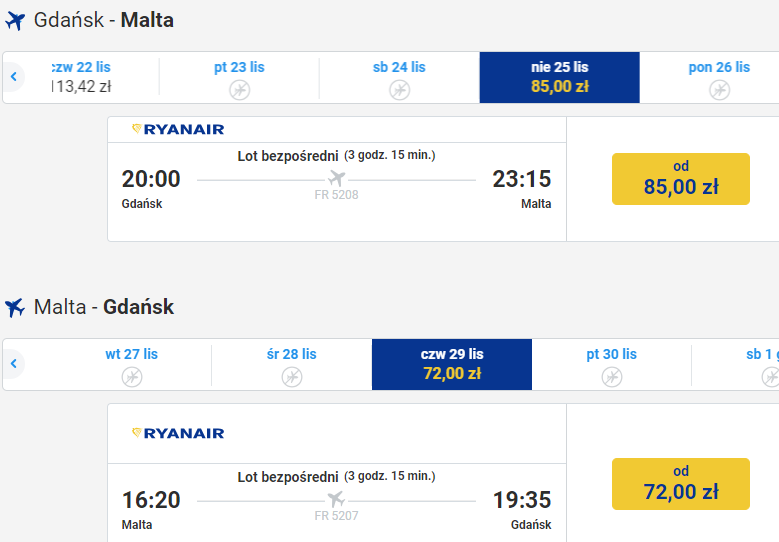Click the no-flight icon under sb 24 lis
Image resolution: width=779 pixels, height=542 pixels.
click(x=399, y=90)
